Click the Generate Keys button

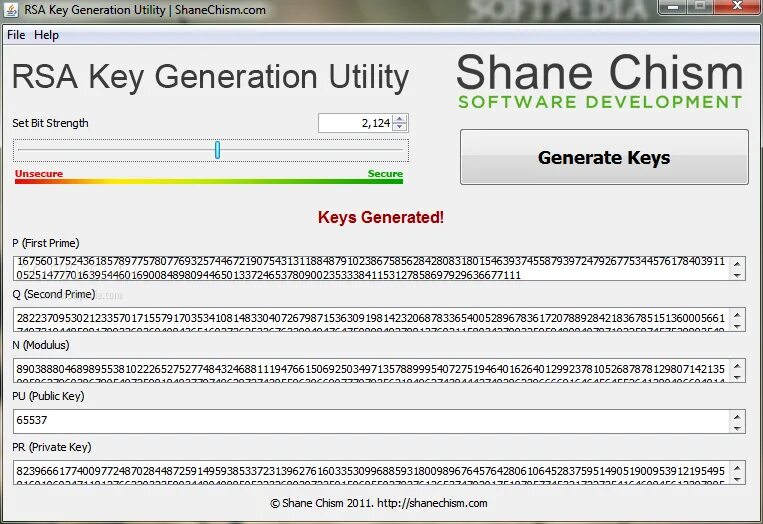pyautogui.click(x=604, y=157)
